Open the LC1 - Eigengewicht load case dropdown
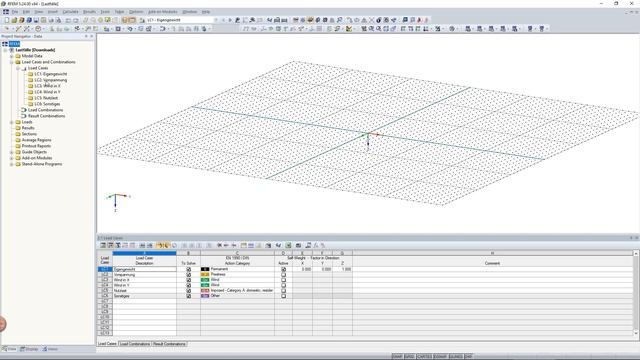The height and width of the screenshot is (360, 640). (x=216, y=20)
